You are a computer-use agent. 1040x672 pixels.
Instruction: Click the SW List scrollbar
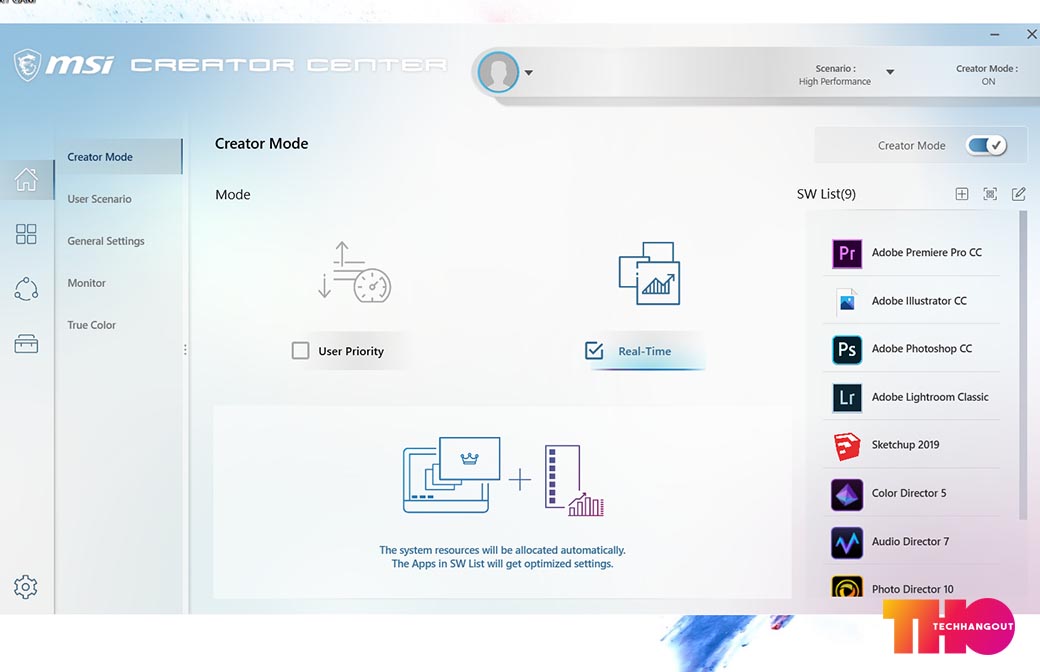coord(1023,365)
